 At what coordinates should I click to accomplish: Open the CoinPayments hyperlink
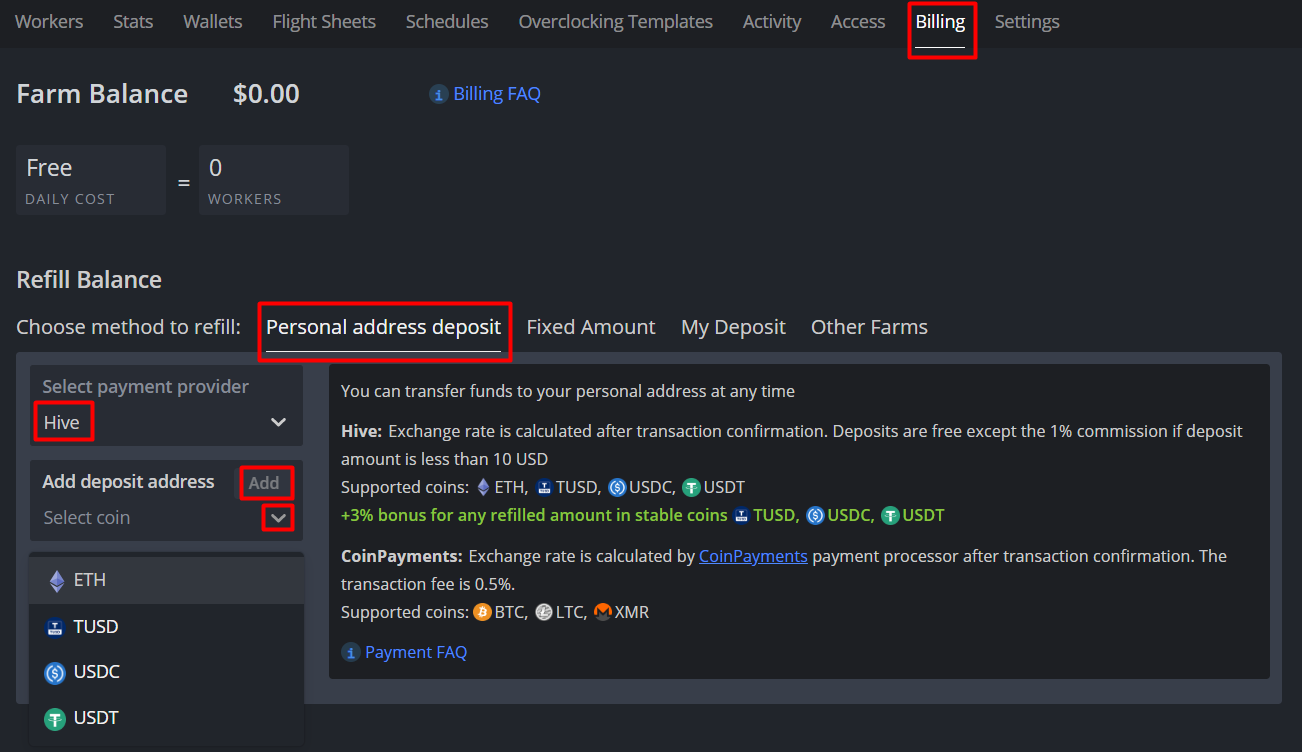tap(752, 556)
